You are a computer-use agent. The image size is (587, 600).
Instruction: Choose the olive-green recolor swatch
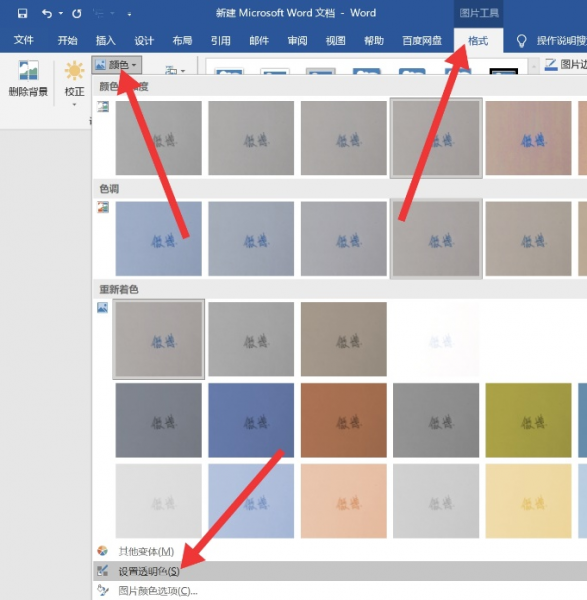[528, 420]
